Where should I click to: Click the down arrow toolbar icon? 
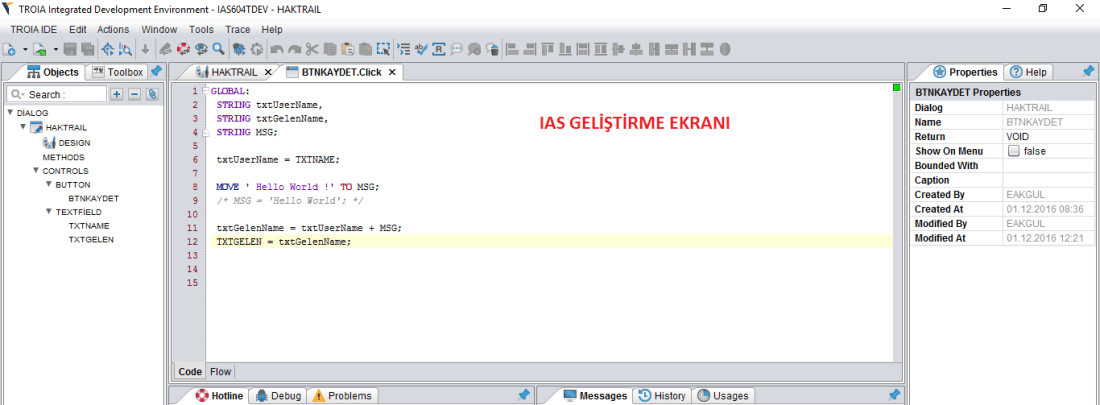click(x=145, y=49)
